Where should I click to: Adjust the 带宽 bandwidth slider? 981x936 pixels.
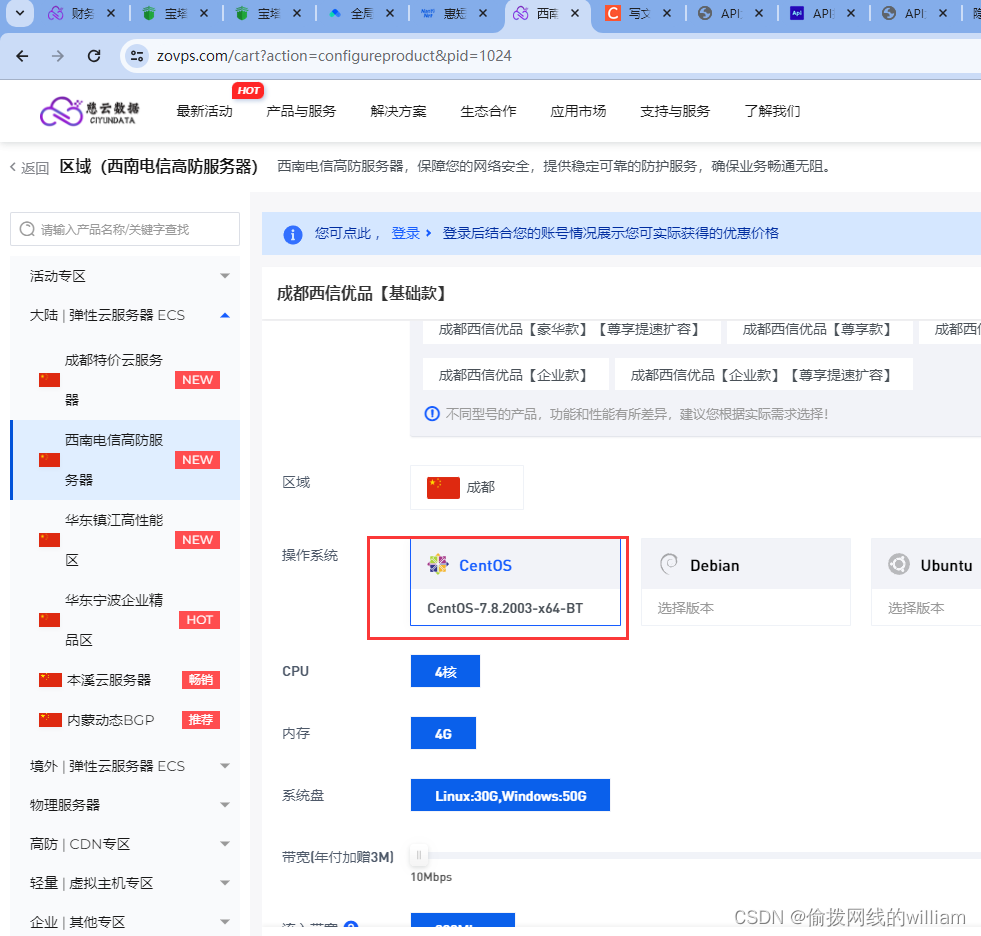click(x=418, y=856)
